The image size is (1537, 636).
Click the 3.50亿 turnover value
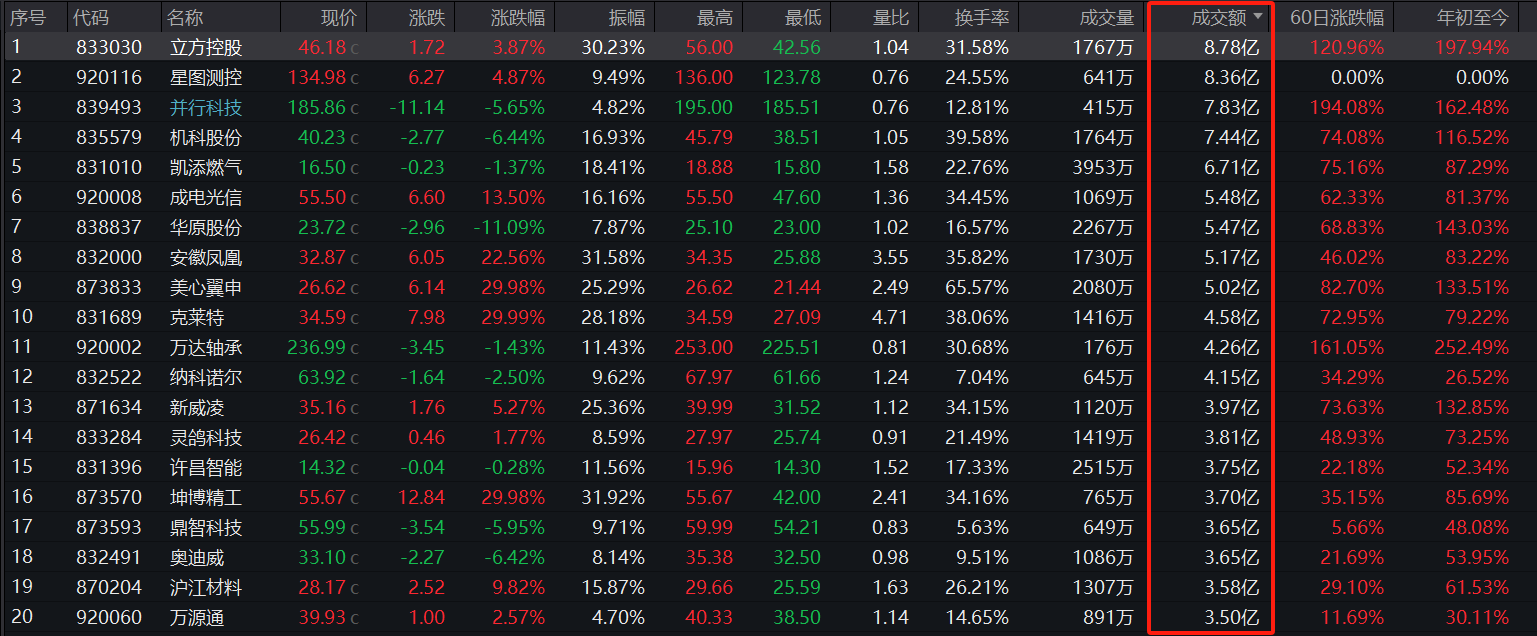point(1232,617)
